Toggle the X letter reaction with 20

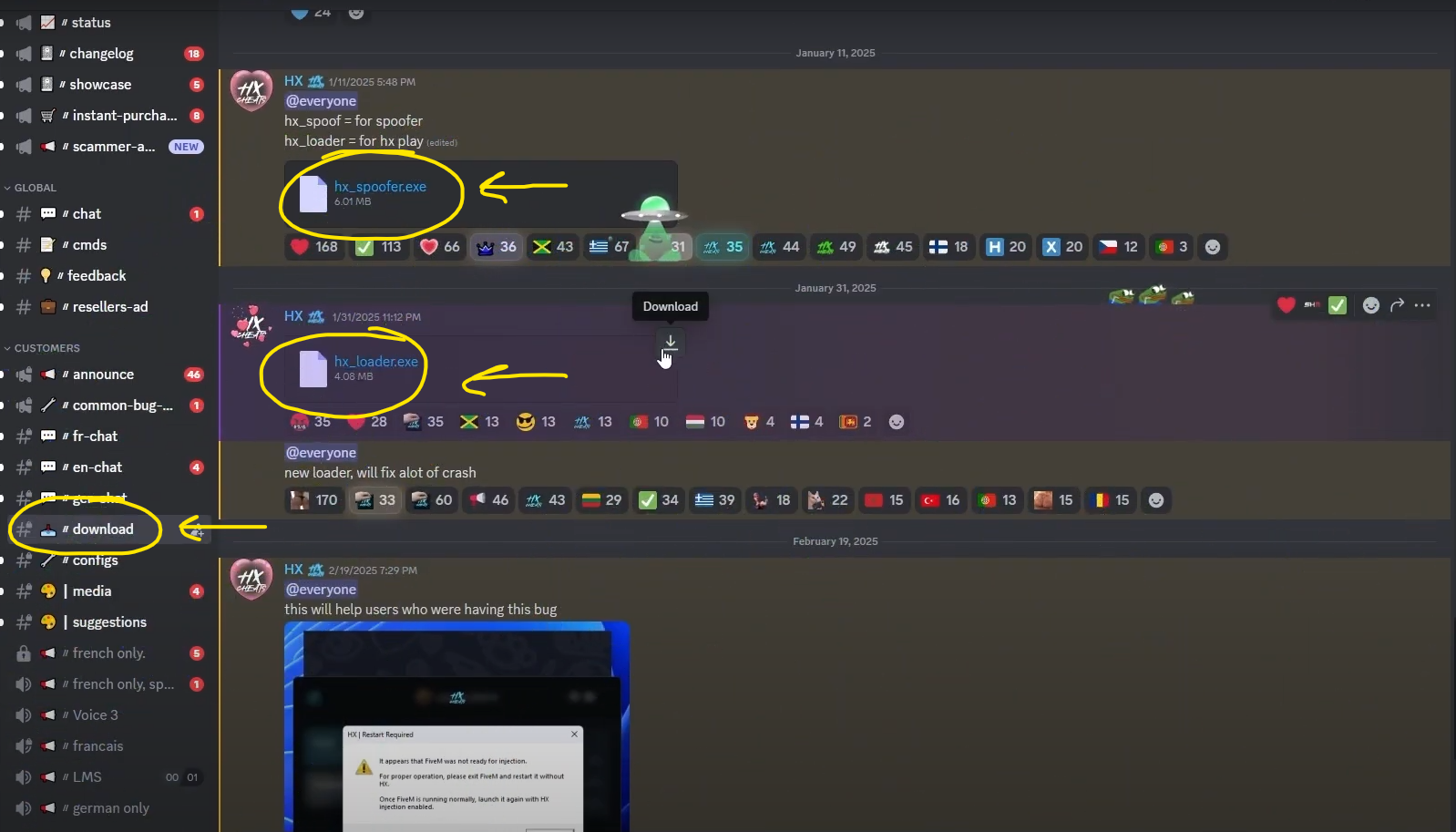tap(1062, 247)
